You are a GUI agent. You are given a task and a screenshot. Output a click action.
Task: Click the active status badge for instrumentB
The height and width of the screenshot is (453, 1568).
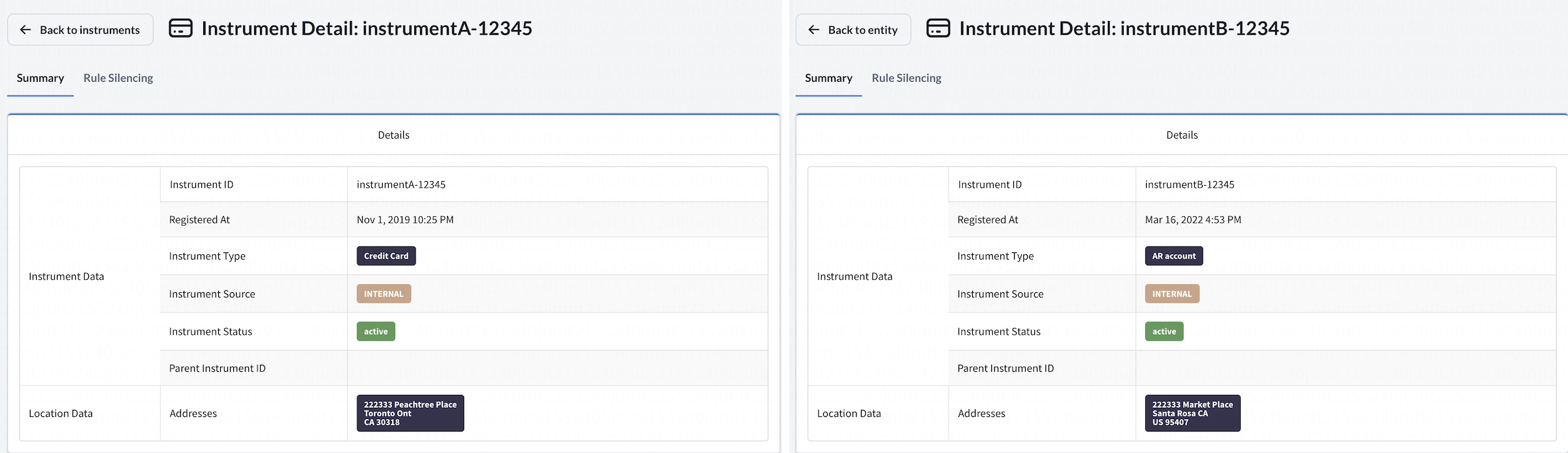[x=1164, y=331]
